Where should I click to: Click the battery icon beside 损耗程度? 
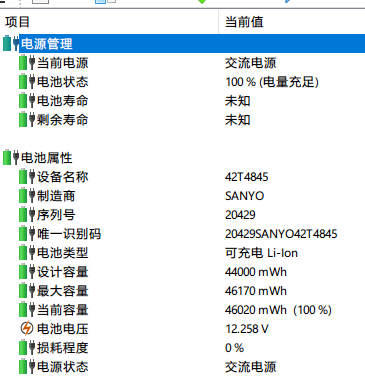(27, 348)
